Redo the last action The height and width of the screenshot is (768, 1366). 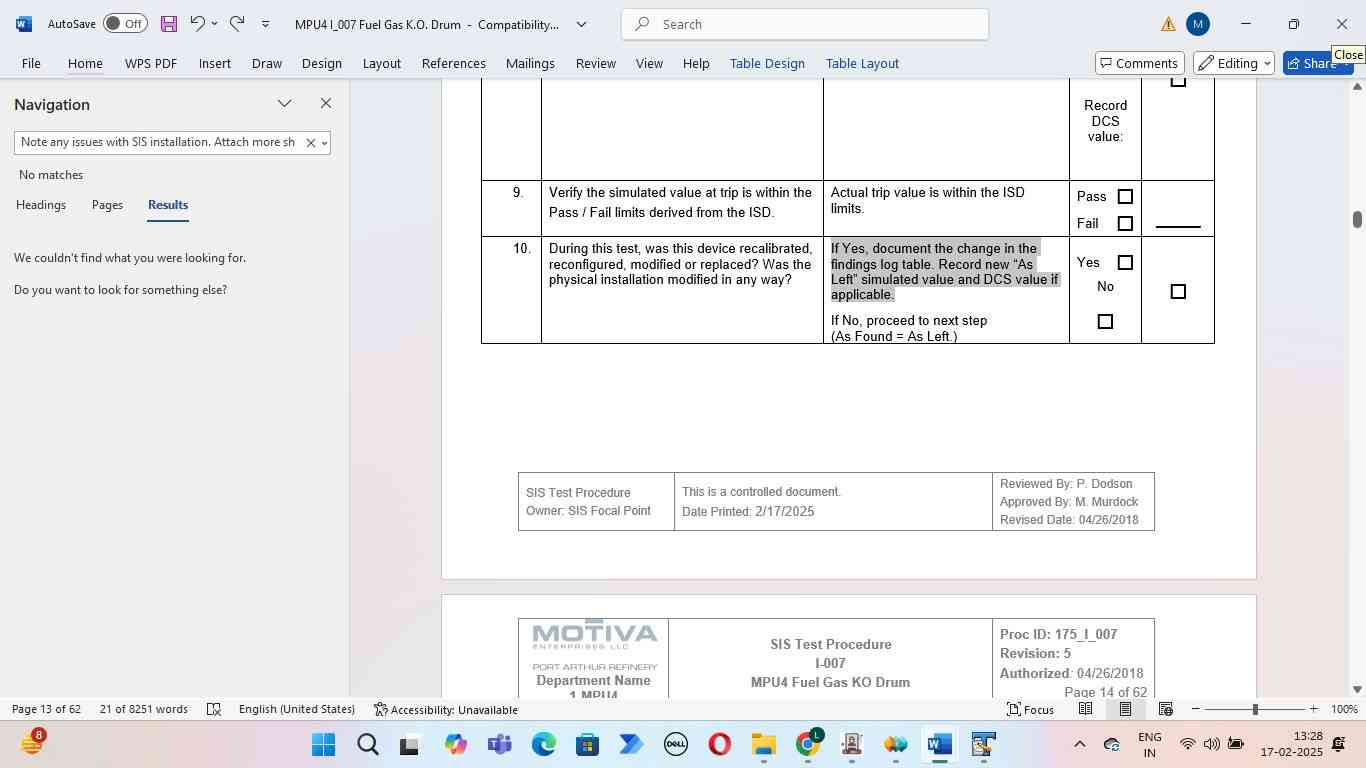pos(237,23)
